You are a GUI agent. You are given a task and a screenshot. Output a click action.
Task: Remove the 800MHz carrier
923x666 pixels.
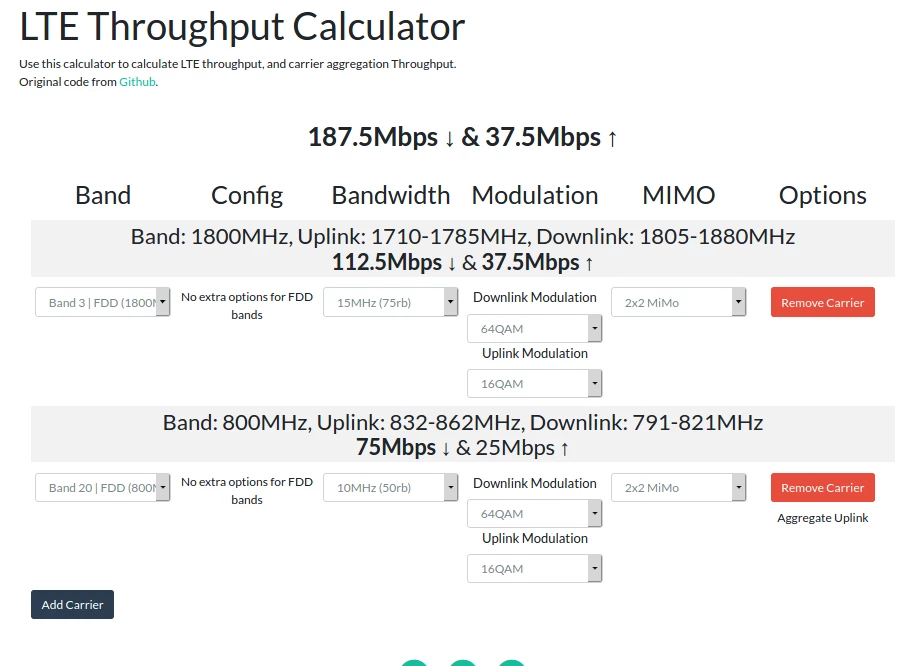point(822,488)
